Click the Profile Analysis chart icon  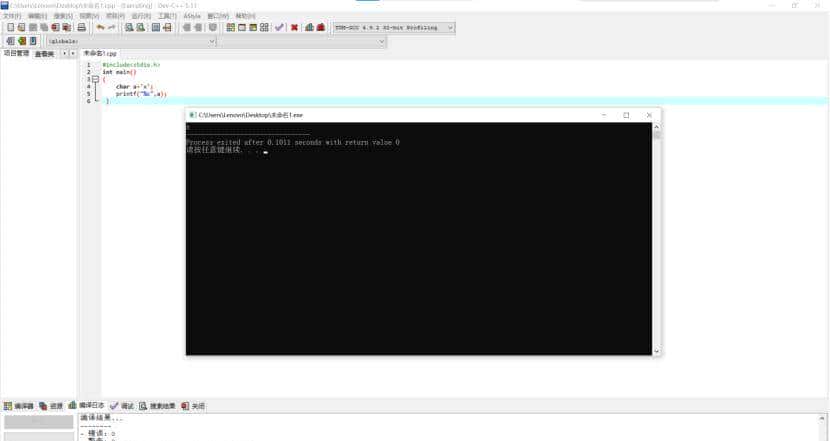point(310,28)
